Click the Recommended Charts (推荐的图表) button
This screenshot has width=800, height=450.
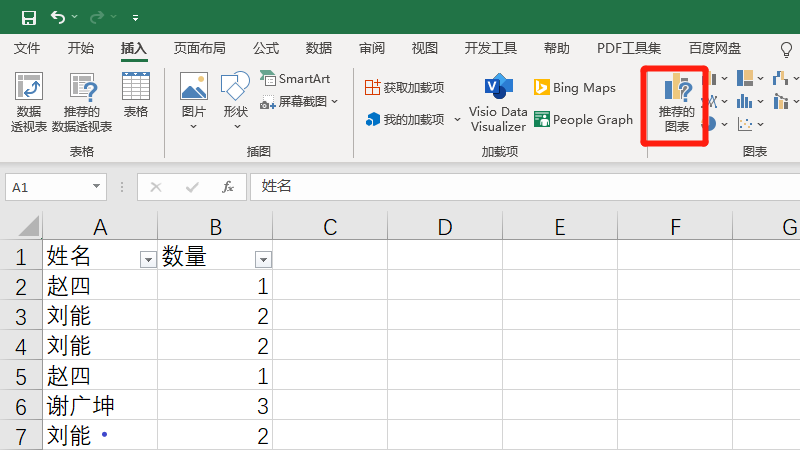(676, 105)
